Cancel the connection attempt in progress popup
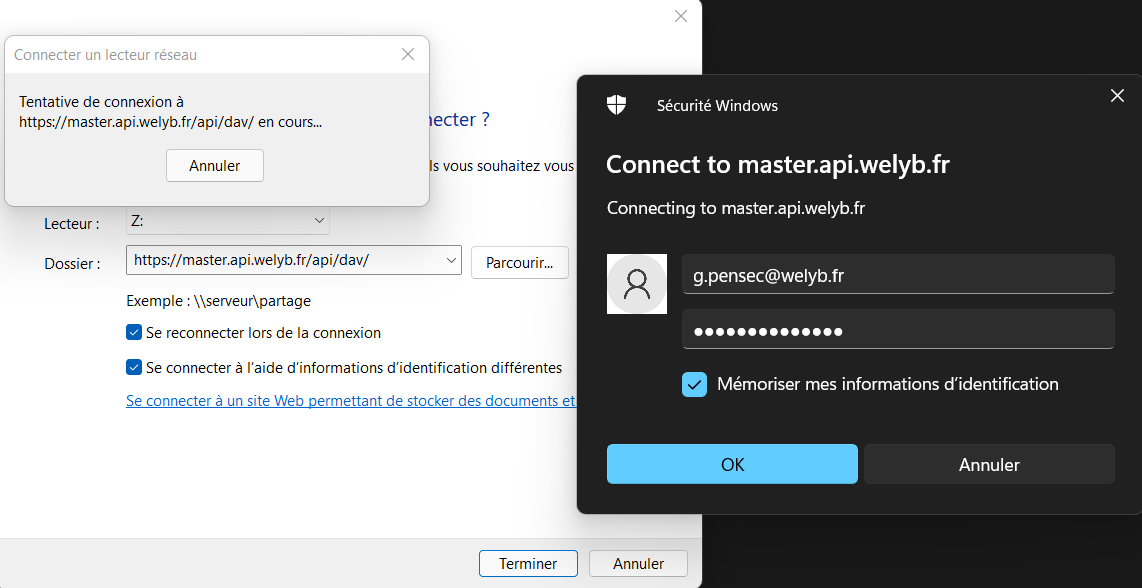The height and width of the screenshot is (588, 1142). pos(215,165)
